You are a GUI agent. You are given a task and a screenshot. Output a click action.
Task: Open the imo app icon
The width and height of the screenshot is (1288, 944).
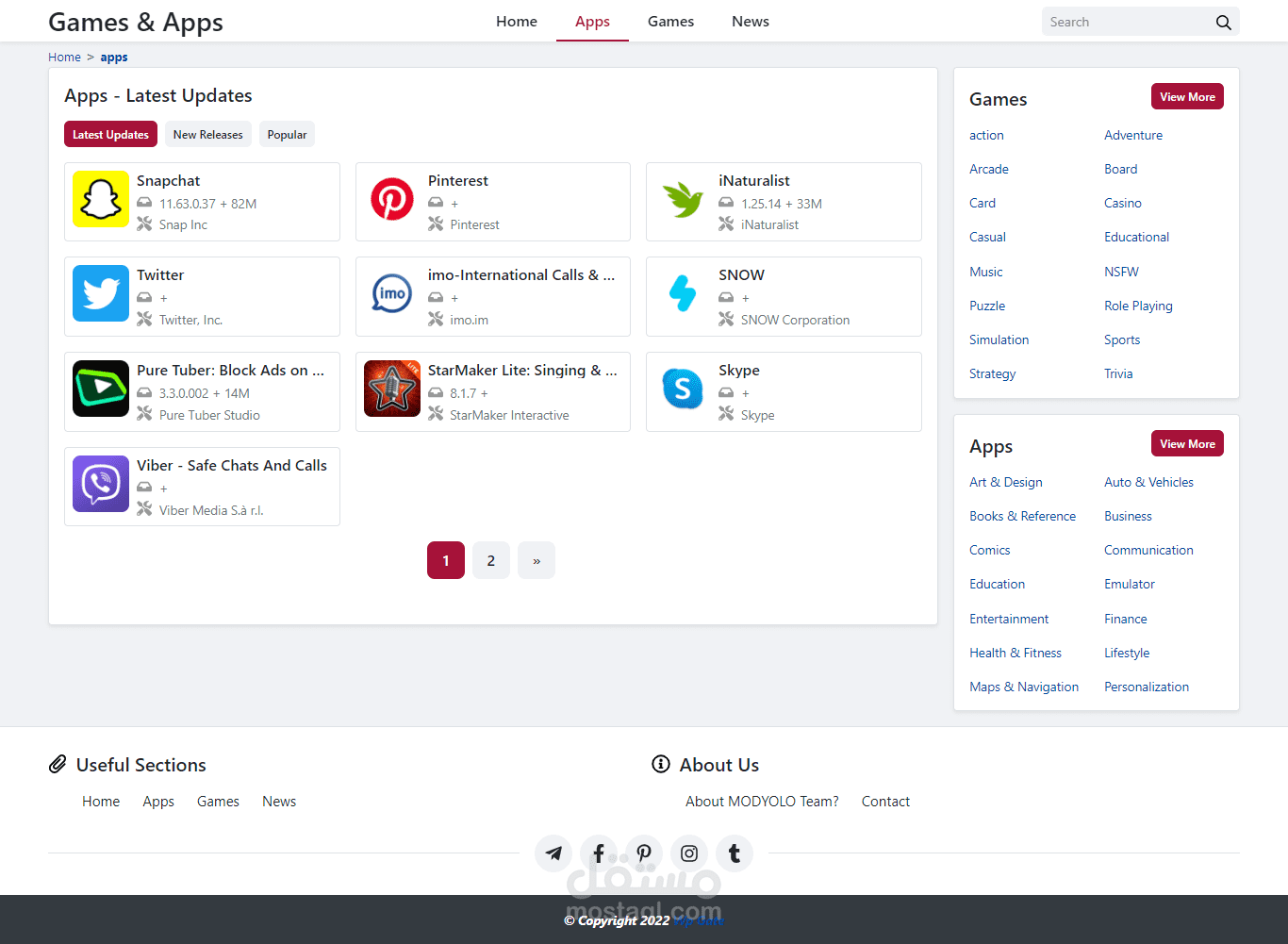pyautogui.click(x=392, y=293)
